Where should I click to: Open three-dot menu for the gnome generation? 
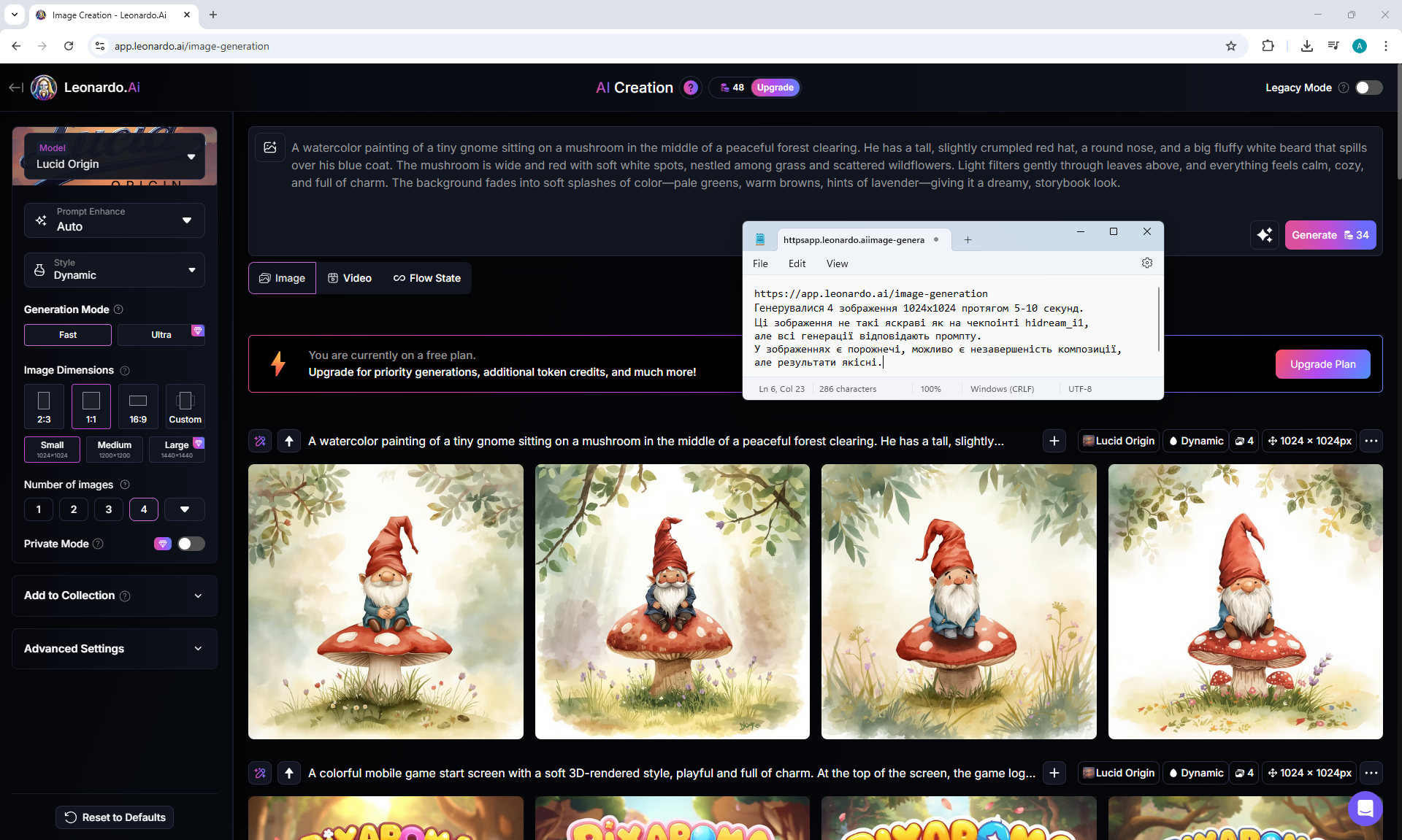click(x=1371, y=441)
